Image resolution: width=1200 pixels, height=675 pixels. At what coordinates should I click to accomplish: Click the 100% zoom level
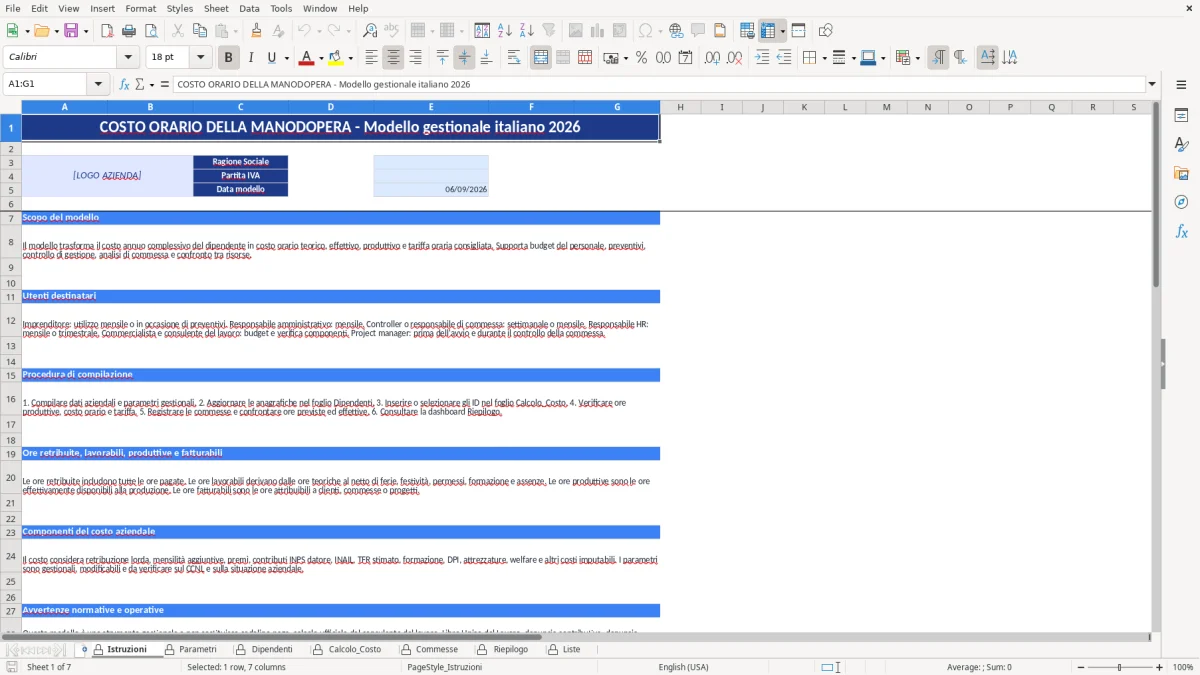click(x=1183, y=667)
